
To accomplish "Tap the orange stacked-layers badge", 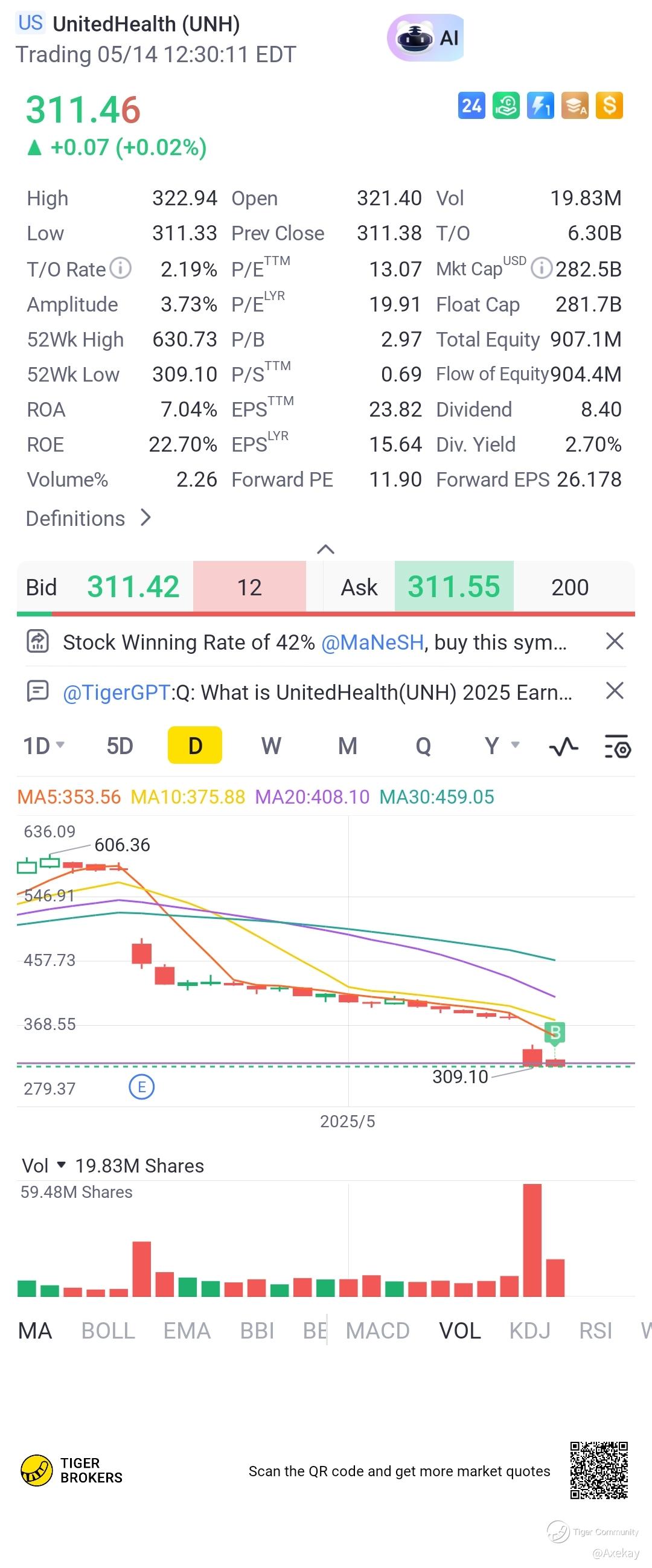I will [575, 106].
